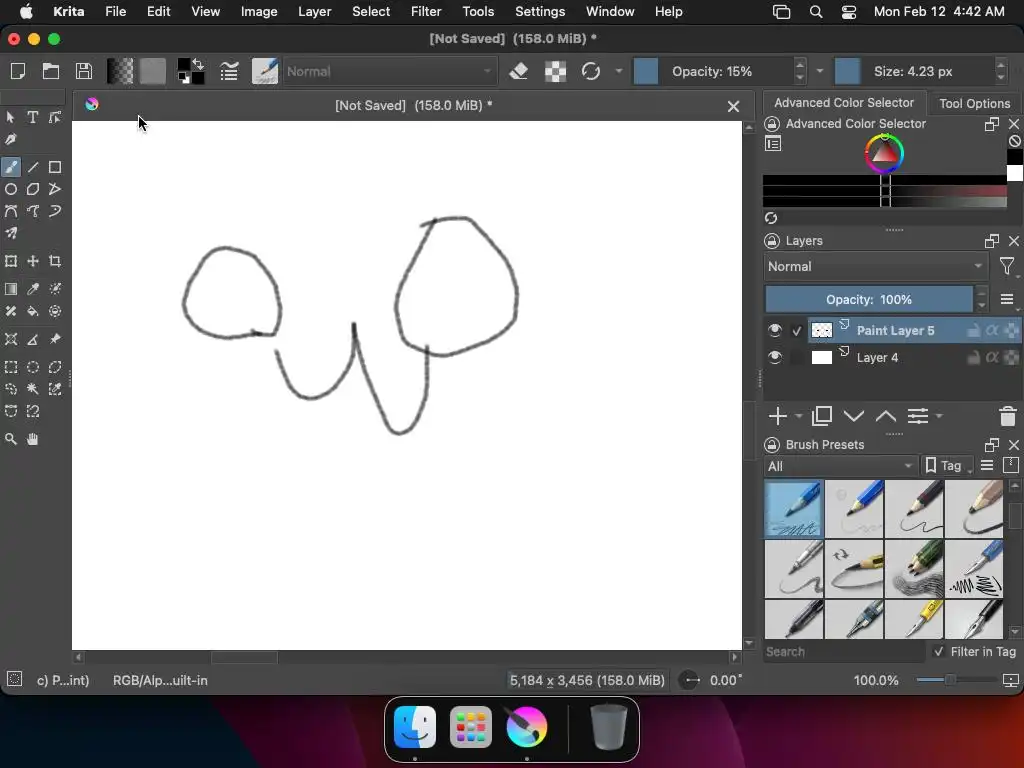
Task: Toggle alpha lock on Layer 4
Action: 992,357
